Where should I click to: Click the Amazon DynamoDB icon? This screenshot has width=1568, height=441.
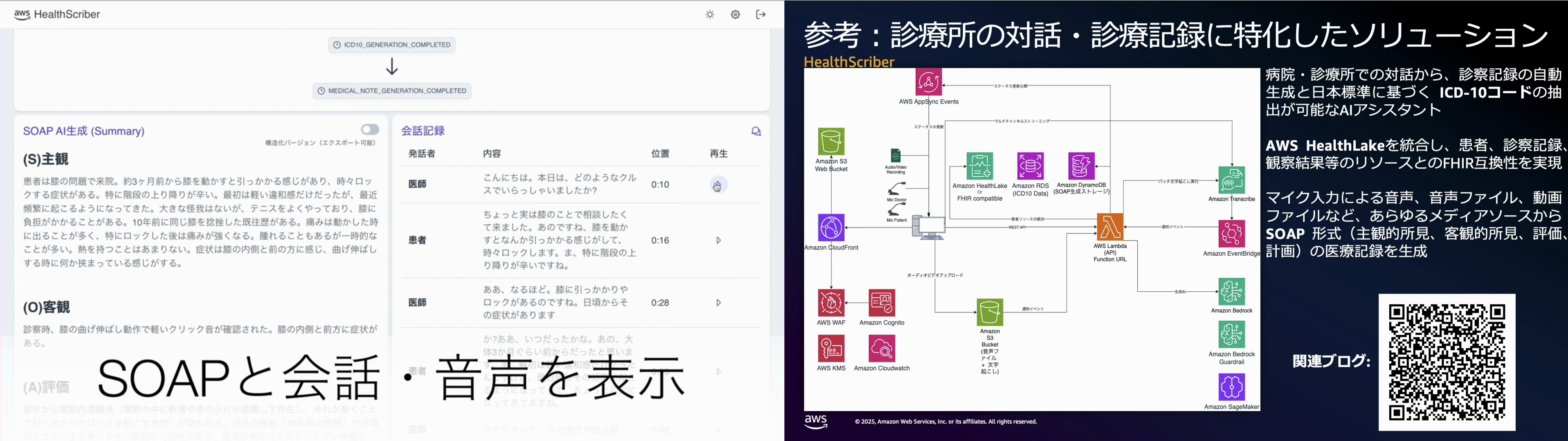click(x=1082, y=166)
